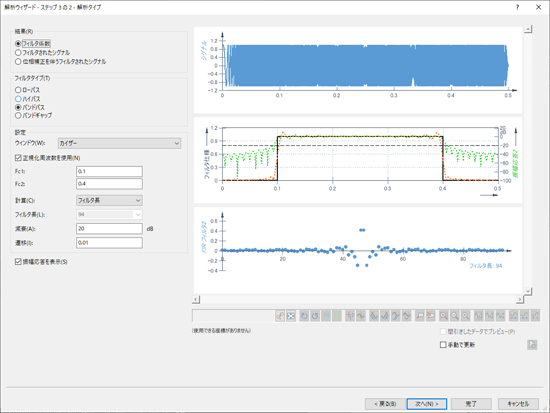Click the help question mark in title bar
Screen dimensions: 550x413
517,7
